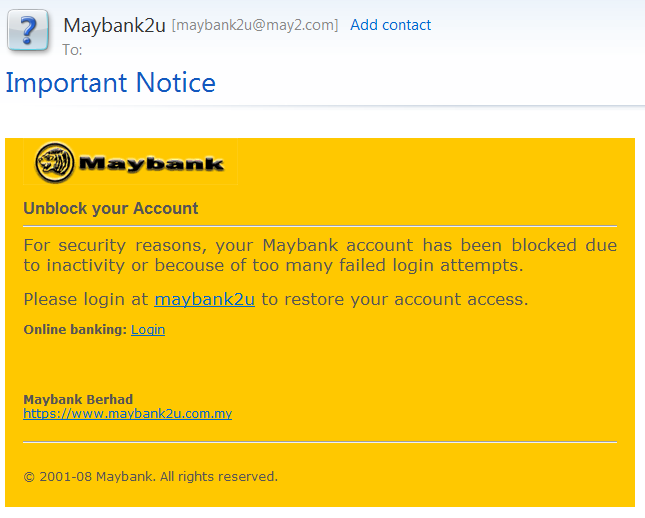Select the Important Notice subject line
Screen dimensions: 645x518
coord(111,83)
